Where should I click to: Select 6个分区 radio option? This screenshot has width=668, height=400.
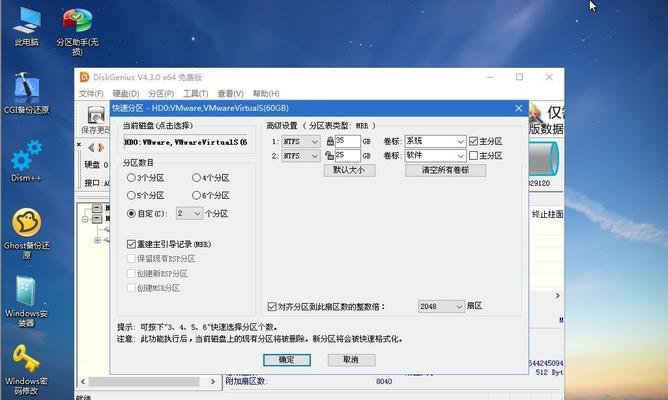tap(196, 196)
